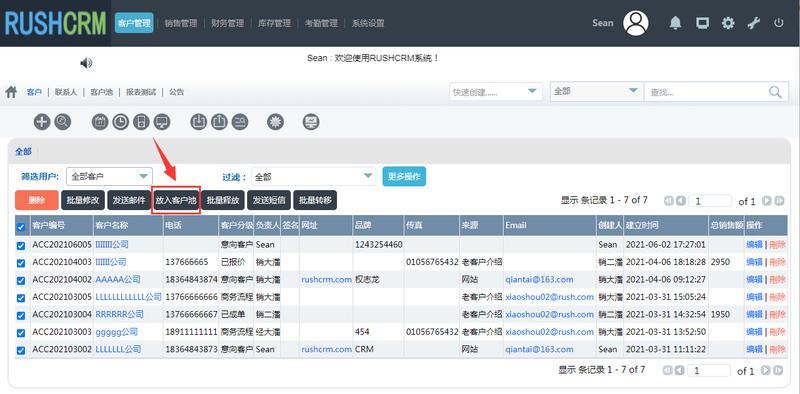Image resolution: width=800 pixels, height=394 pixels.
Task: Click the chart monitor icon in the toolbar
Action: pyautogui.click(x=311, y=122)
